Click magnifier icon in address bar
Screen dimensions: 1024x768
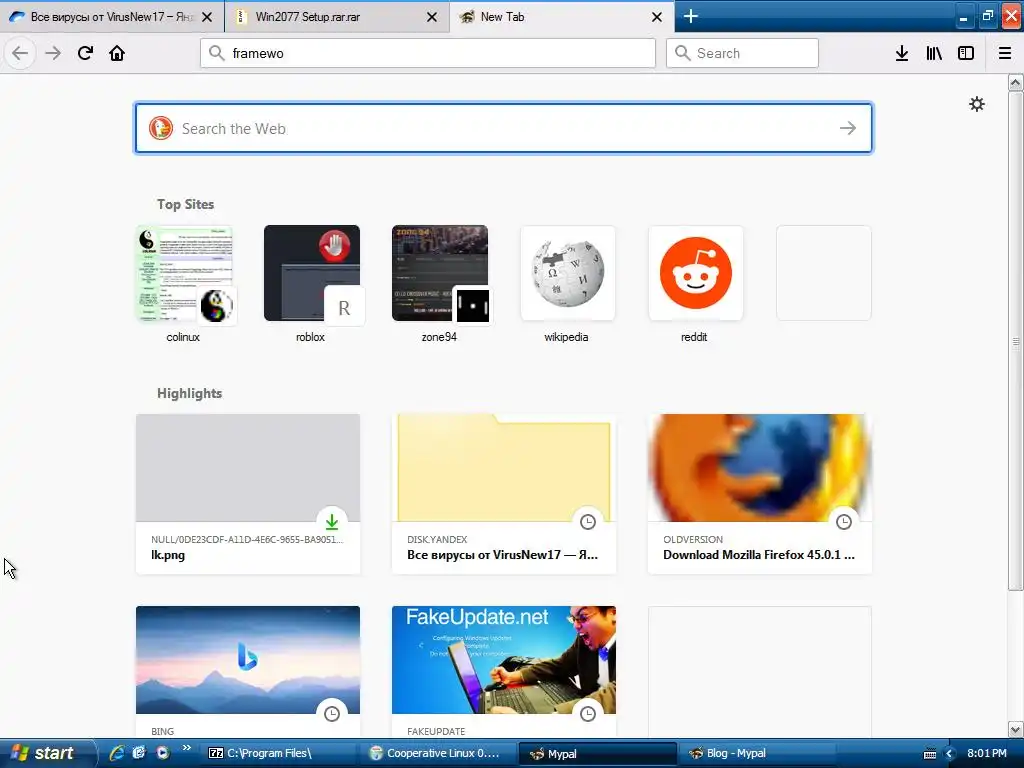tap(217, 53)
